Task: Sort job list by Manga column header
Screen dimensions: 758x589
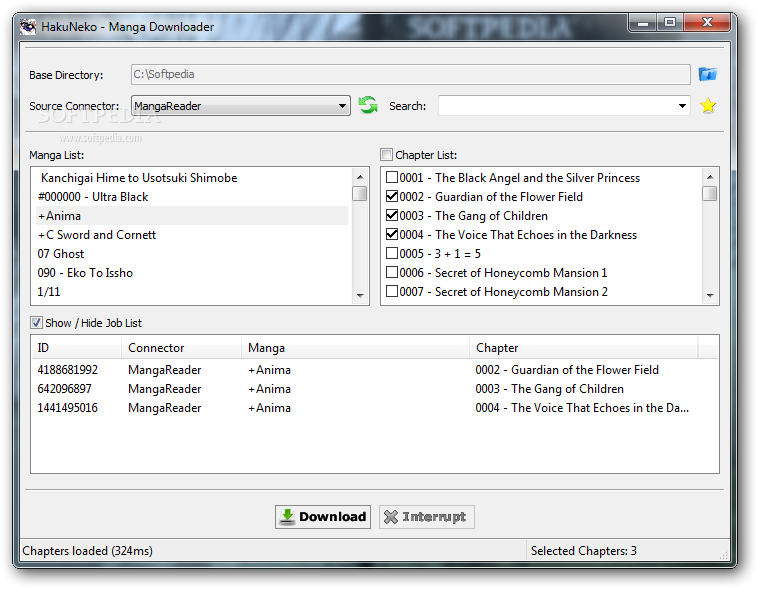Action: (355, 348)
